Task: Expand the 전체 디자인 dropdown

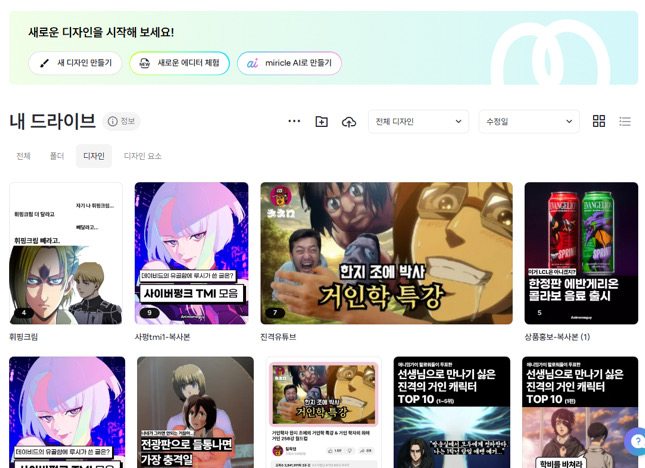Action: [x=418, y=121]
